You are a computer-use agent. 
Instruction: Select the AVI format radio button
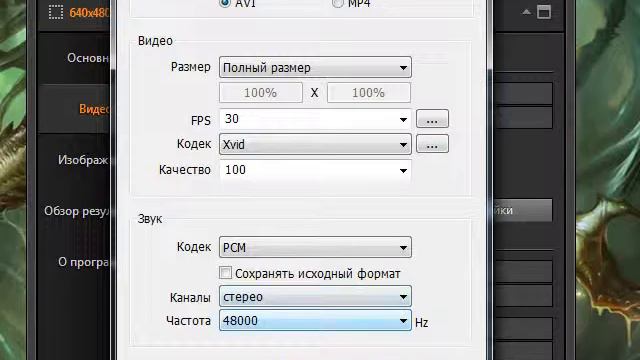point(225,3)
